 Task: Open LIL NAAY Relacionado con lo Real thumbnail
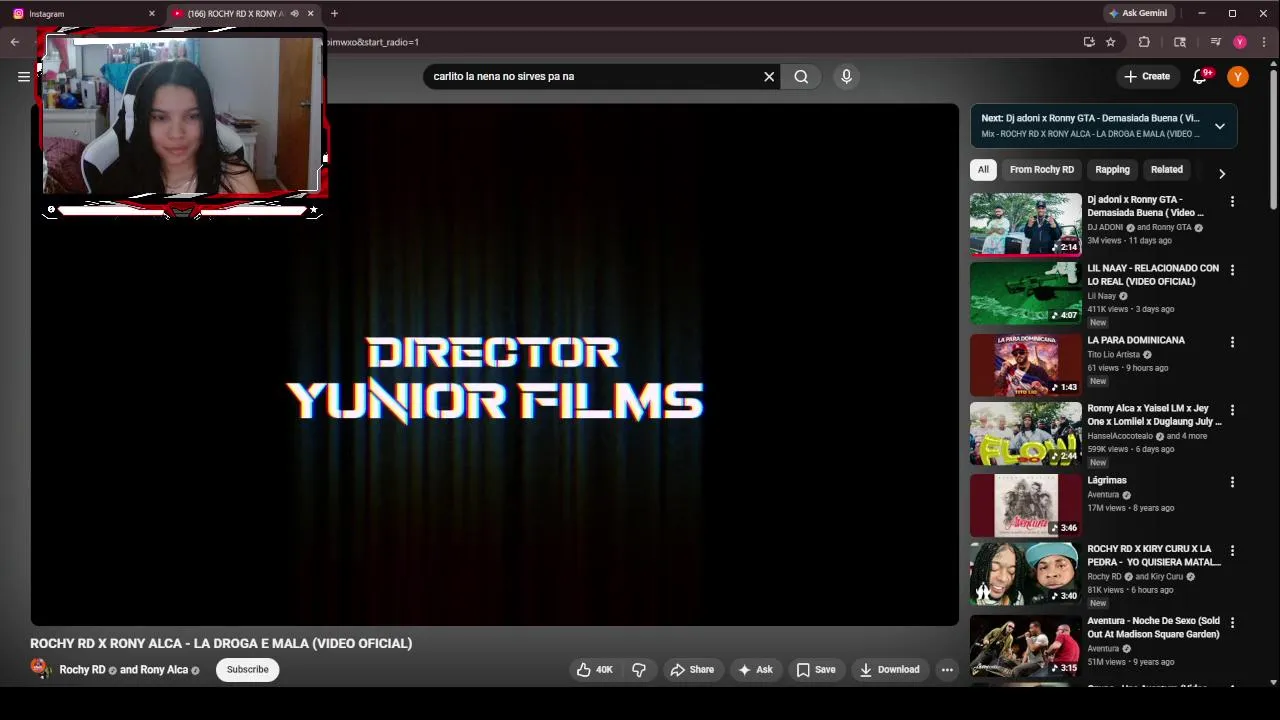click(1025, 294)
